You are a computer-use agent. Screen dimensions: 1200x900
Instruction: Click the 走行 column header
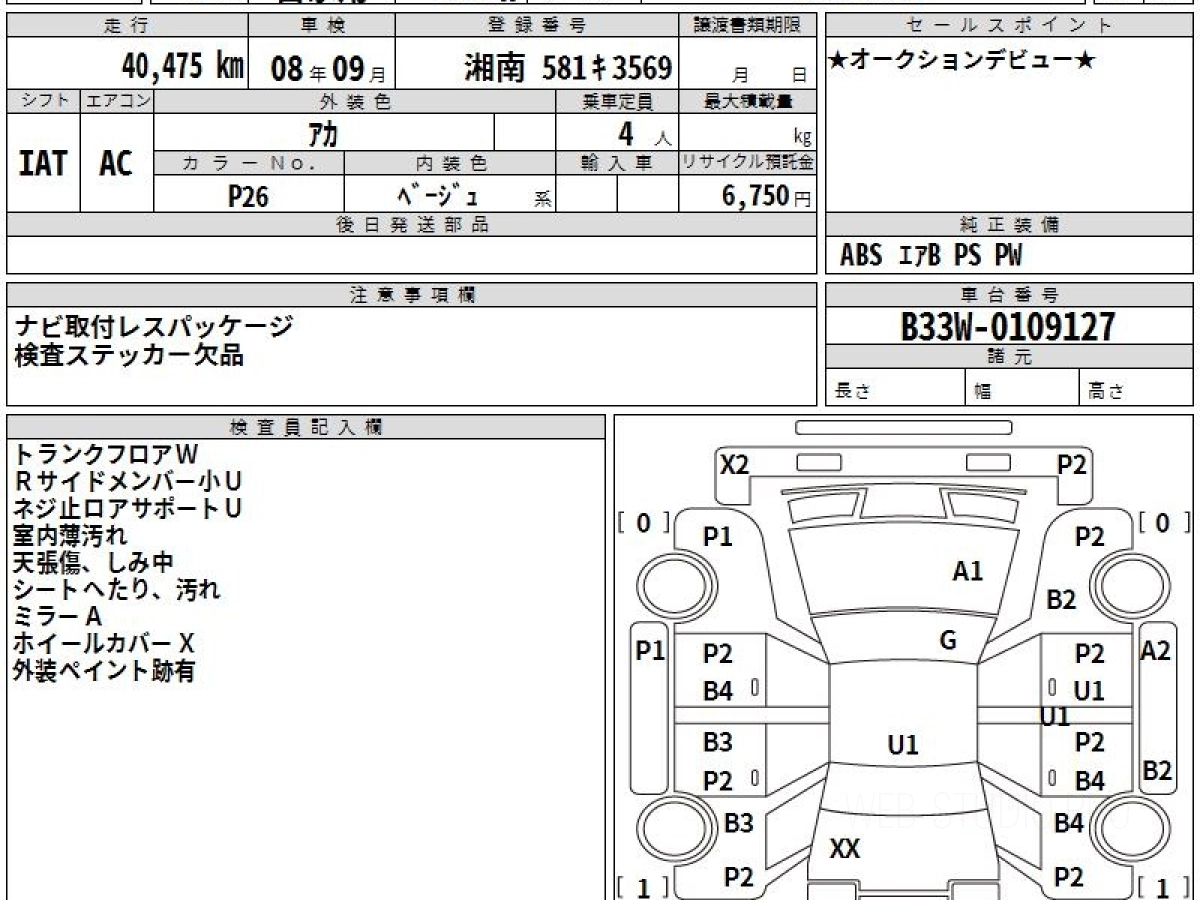(x=127, y=25)
